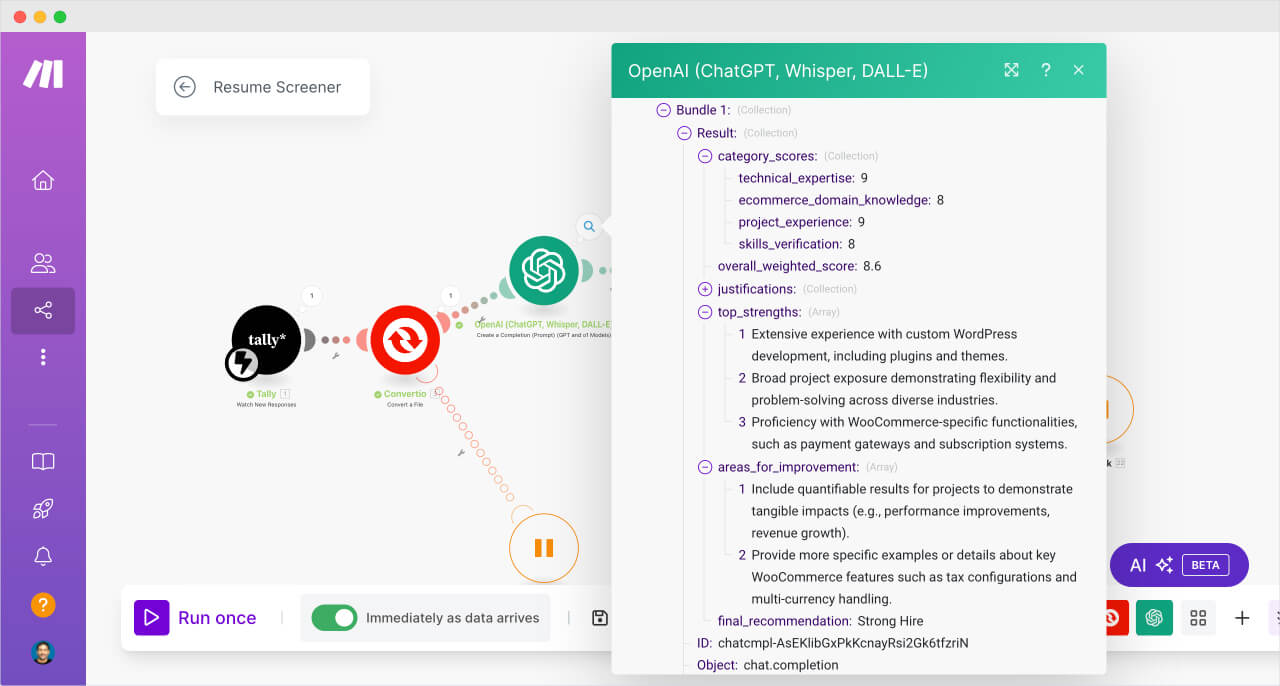Collapse the category_scores collection
Screen dimensions: 1280x686
point(705,156)
